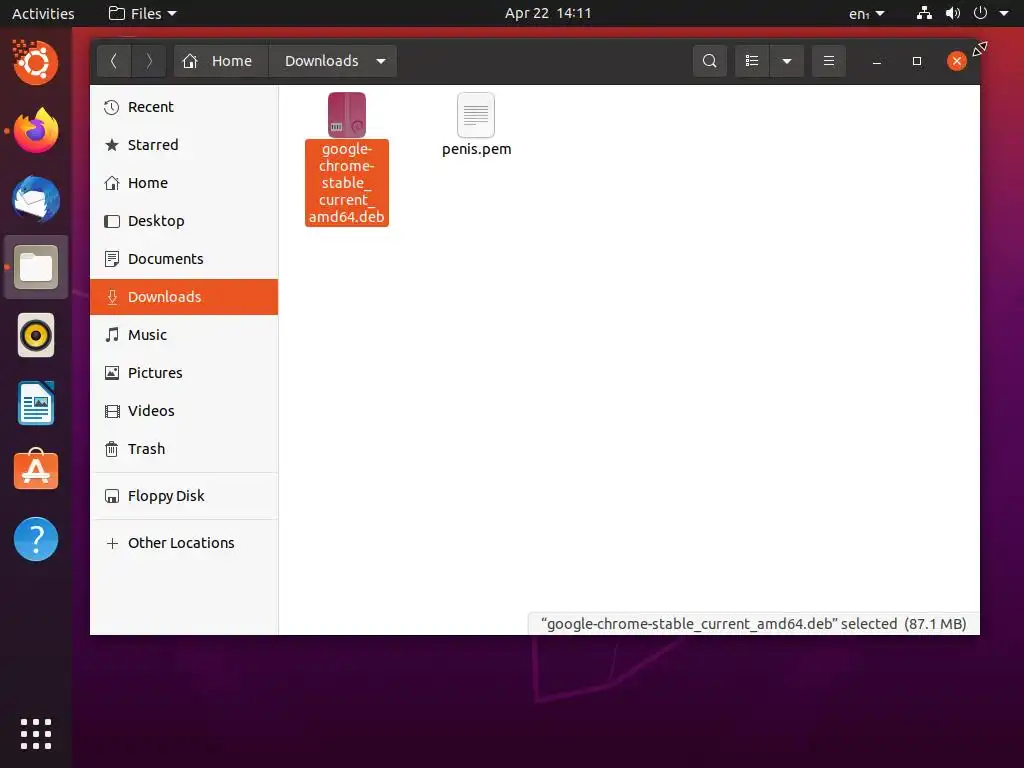Open Activities overview
Viewport: 1024px width, 768px height.
coord(43,13)
